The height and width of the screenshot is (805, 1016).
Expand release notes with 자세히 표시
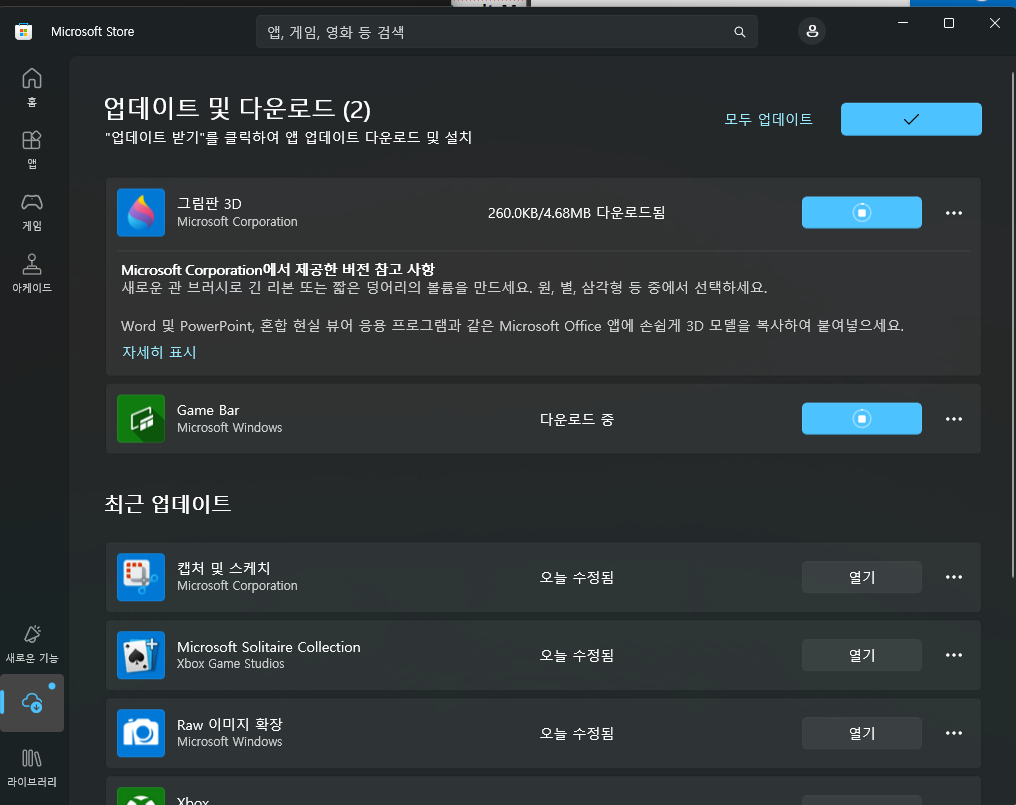(159, 352)
